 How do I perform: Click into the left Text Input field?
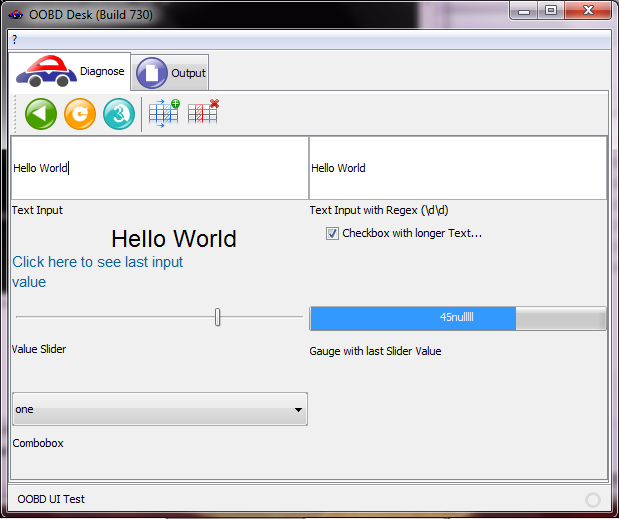point(159,168)
